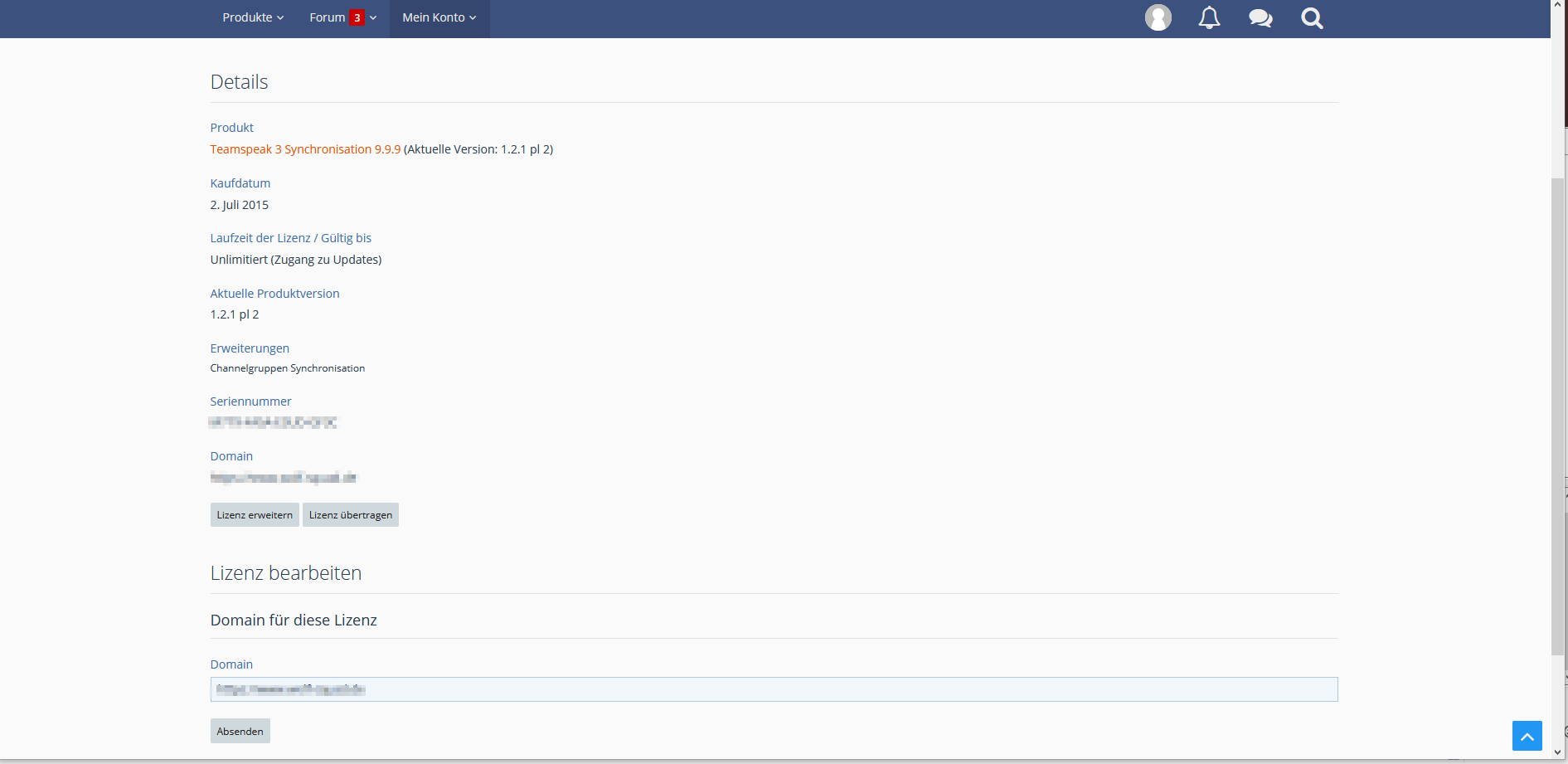
Task: Open the notifications bell
Action: [x=1209, y=17]
